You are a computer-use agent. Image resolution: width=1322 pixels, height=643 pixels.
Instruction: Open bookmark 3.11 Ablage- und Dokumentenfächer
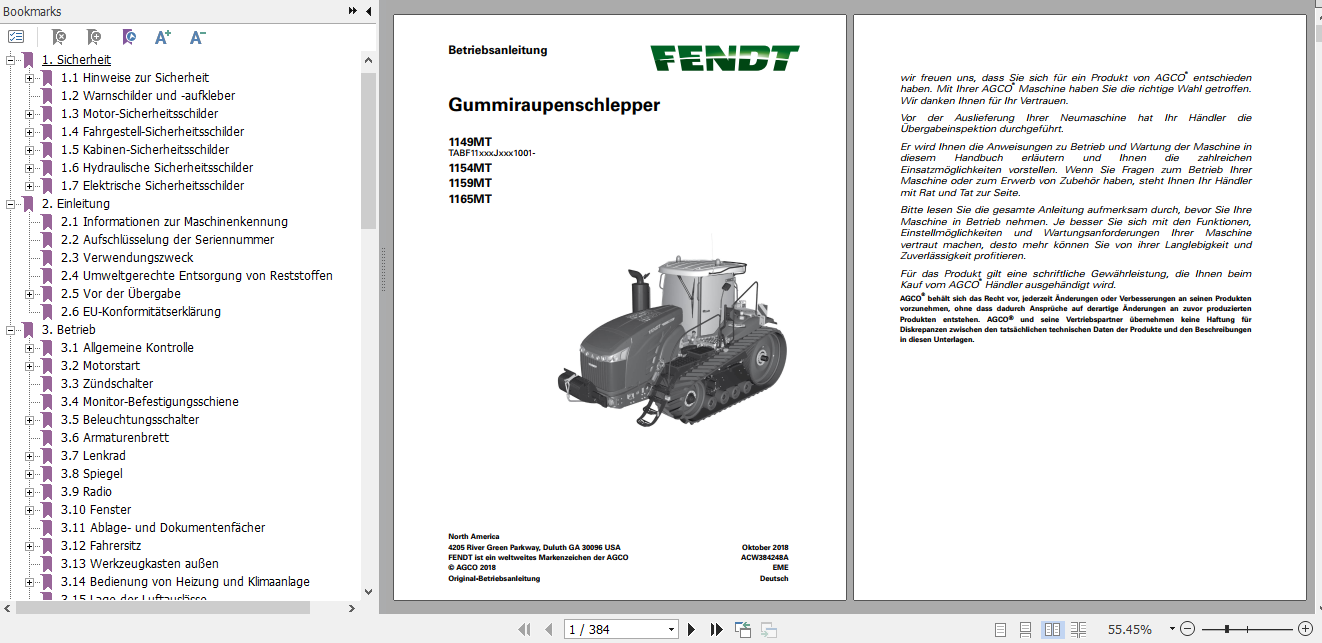coord(162,527)
